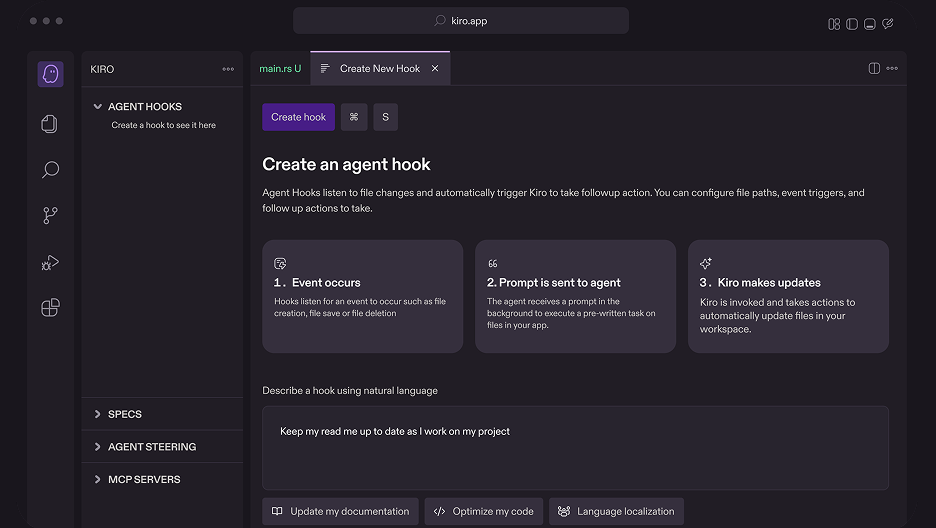Viewport: 936px width, 528px height.
Task: Click the Create hook button
Action: click(298, 117)
